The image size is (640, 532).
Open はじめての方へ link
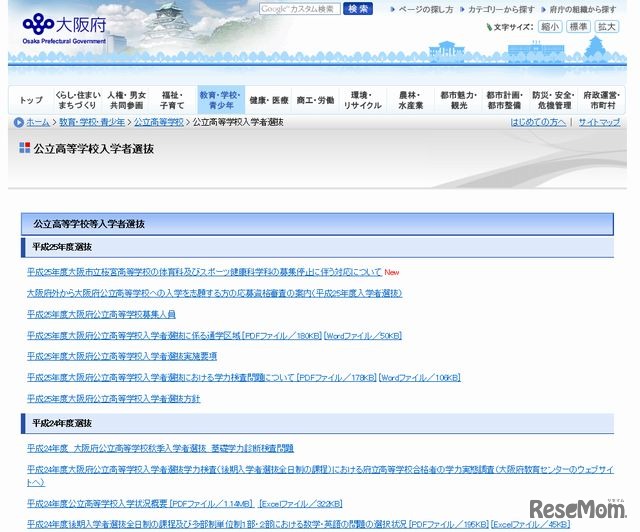point(538,122)
